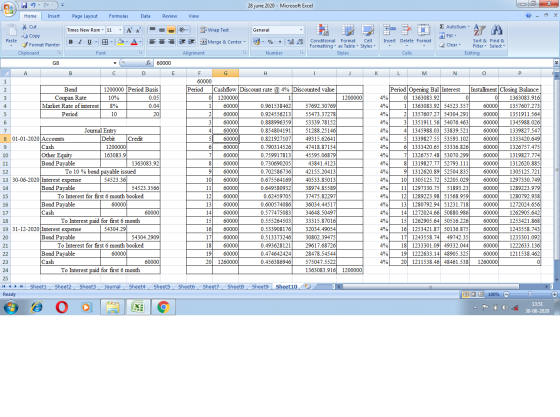Open the Journal worksheet tab
The width and height of the screenshot is (560, 417).
(112, 286)
